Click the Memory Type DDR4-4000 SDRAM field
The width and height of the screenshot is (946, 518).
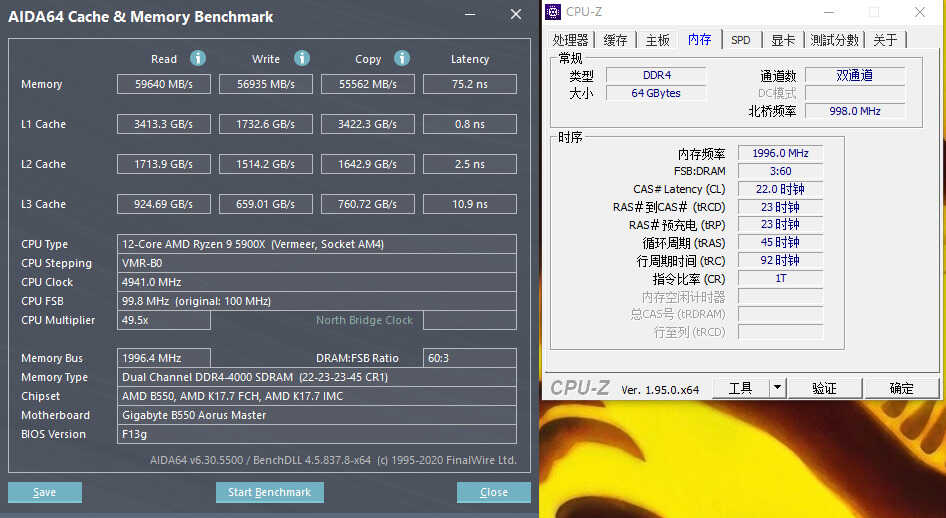317,377
